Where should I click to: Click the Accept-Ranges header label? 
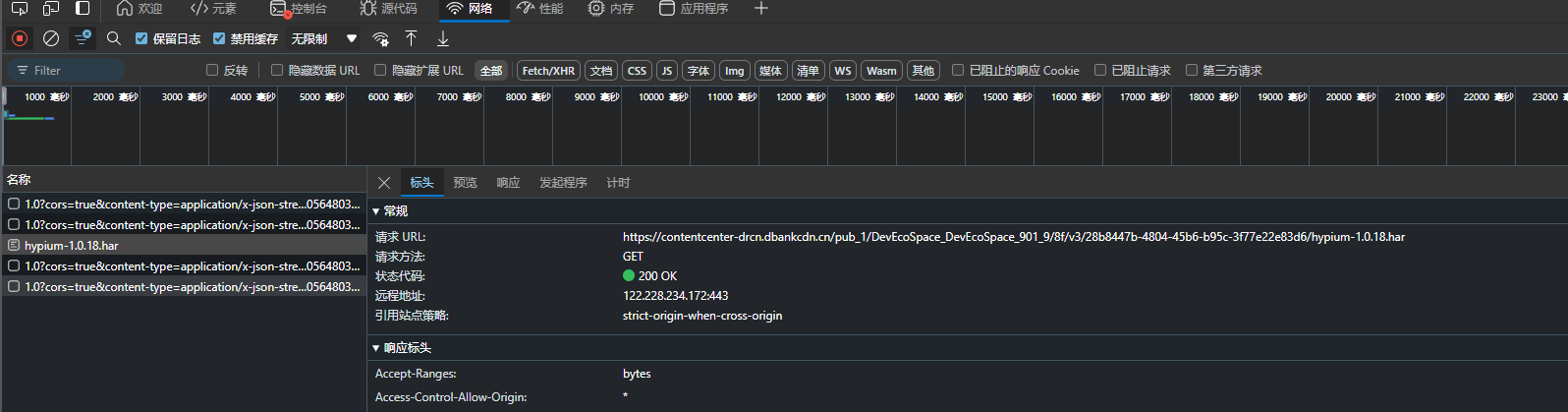point(416,374)
